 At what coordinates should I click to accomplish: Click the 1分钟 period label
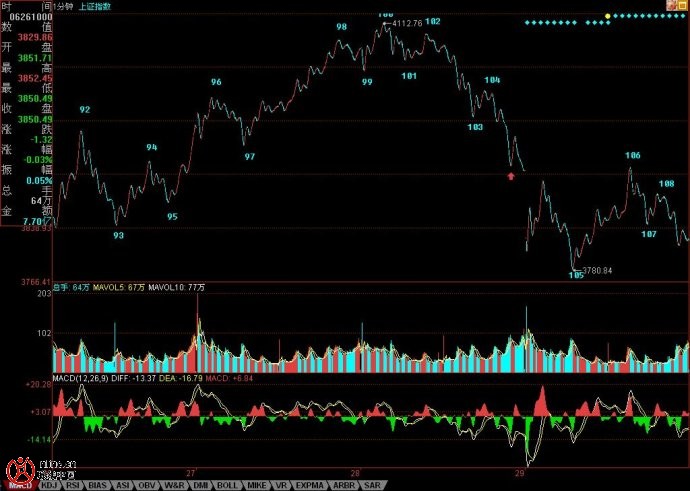64,6
